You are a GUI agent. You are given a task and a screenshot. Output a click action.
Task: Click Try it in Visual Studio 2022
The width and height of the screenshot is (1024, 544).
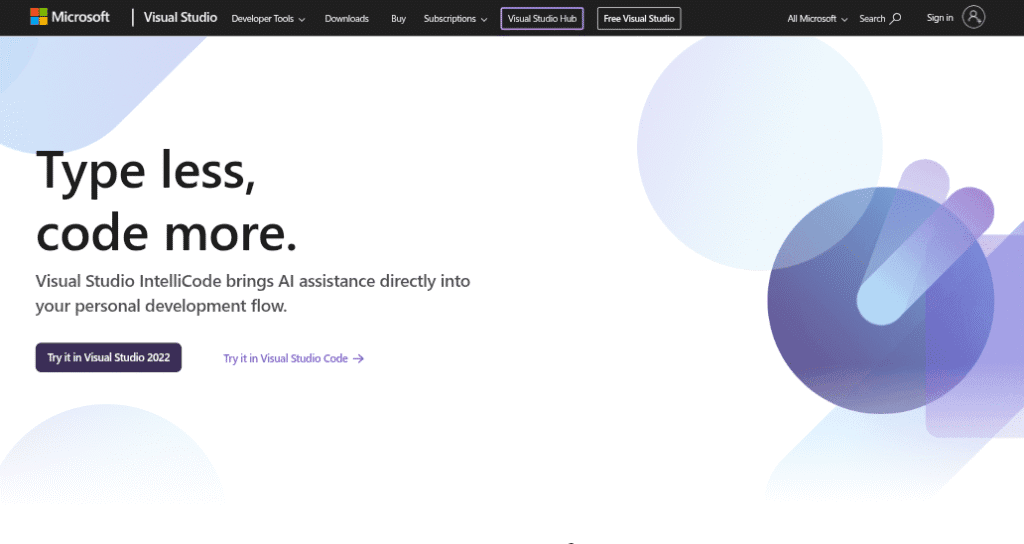click(x=108, y=357)
